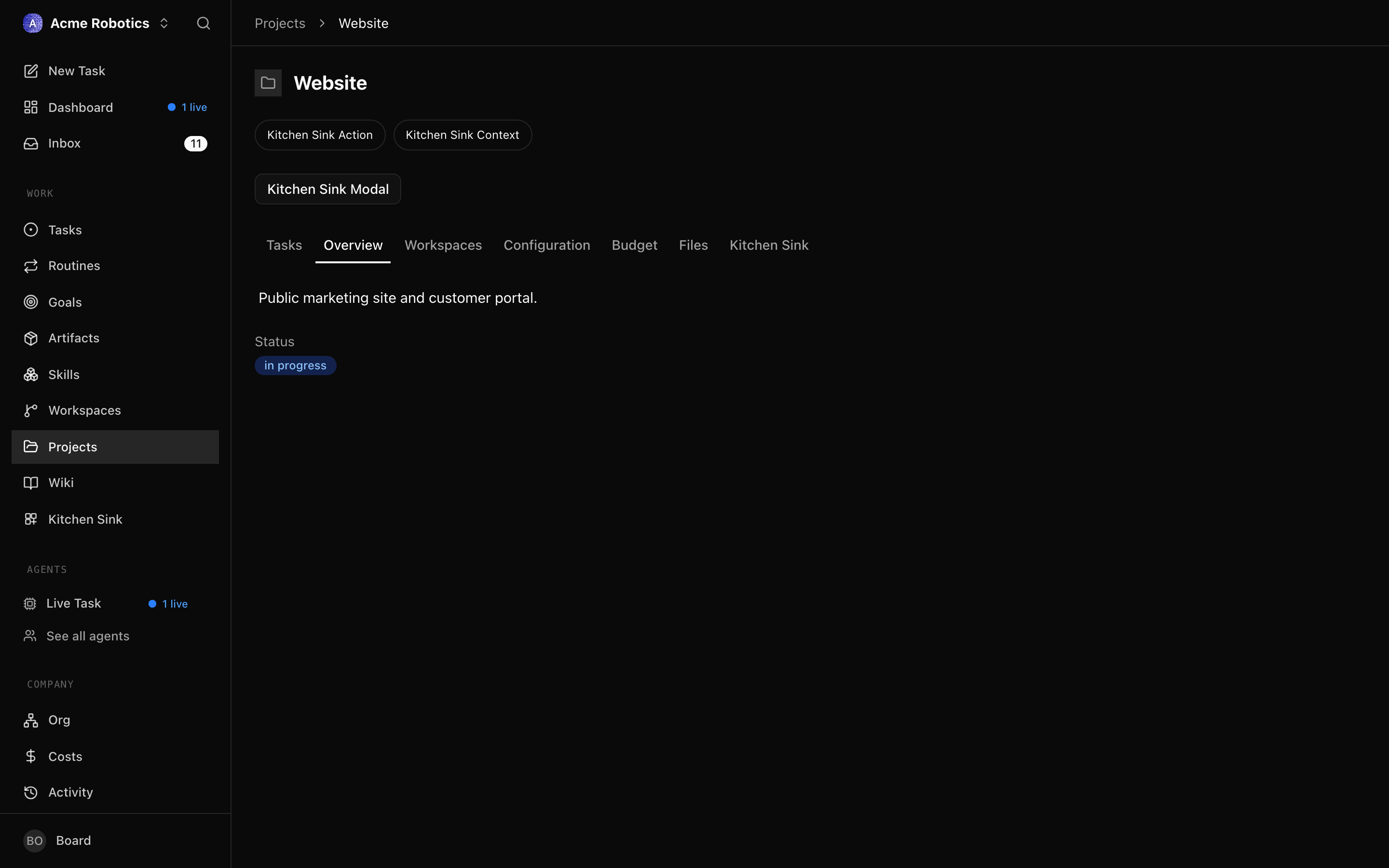Click the Kitchen Sink Context button
This screenshot has width=1389, height=868.
(x=463, y=135)
